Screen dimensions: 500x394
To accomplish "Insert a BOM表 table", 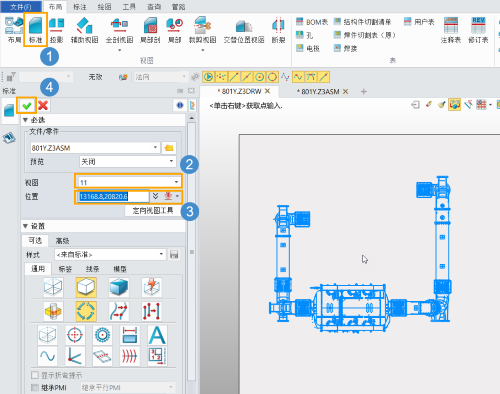I will tap(312, 22).
